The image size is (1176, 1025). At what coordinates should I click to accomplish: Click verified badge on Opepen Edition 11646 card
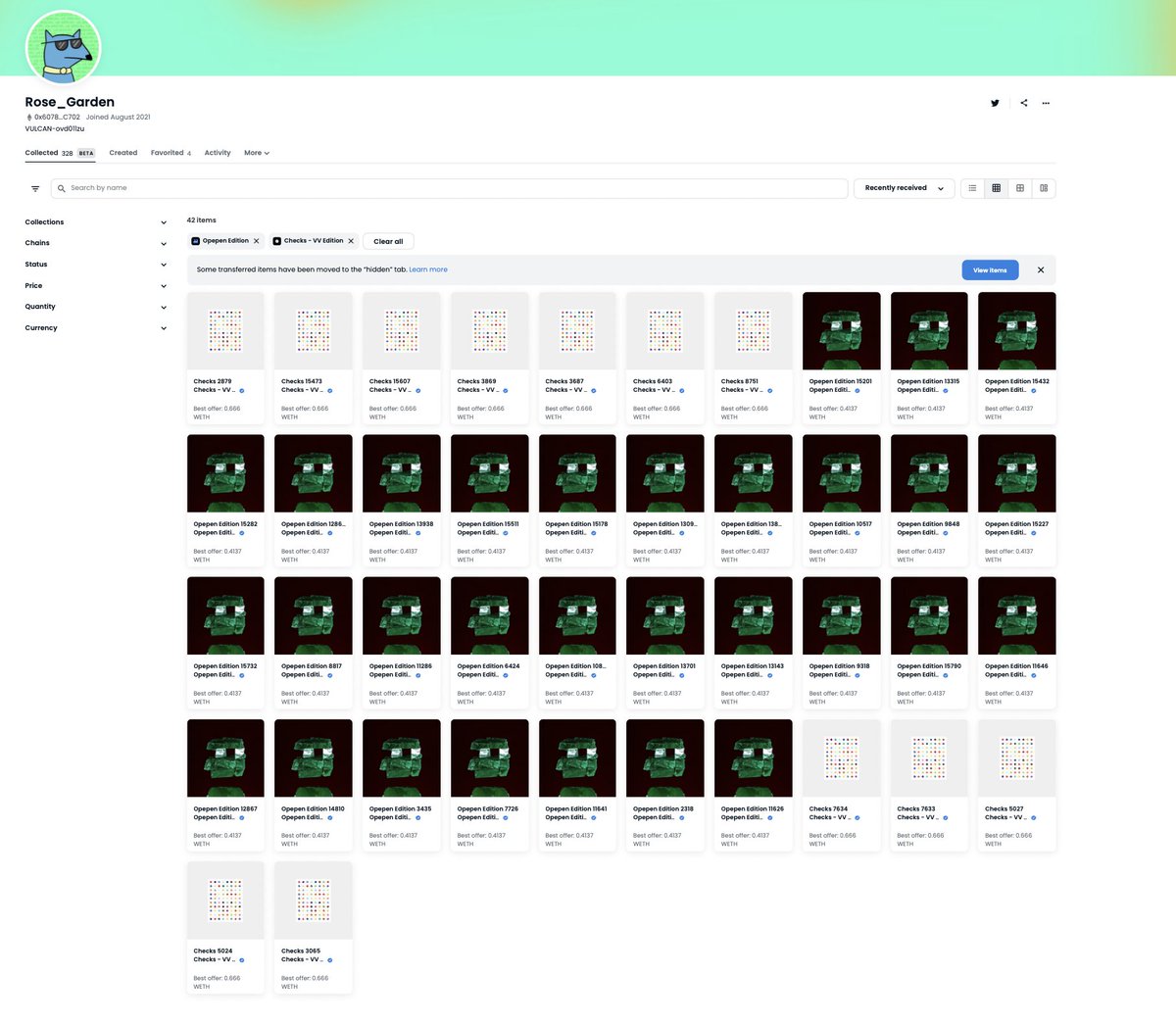coord(1034,675)
